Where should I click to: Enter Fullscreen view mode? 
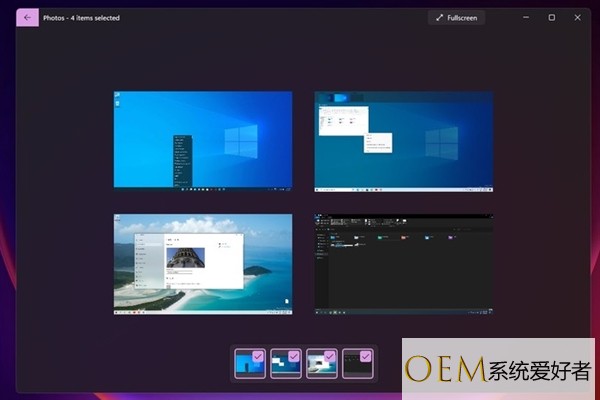coord(456,17)
